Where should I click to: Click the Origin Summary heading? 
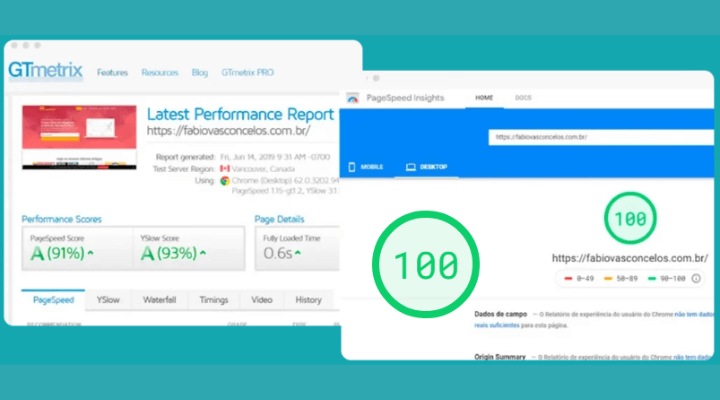point(500,356)
